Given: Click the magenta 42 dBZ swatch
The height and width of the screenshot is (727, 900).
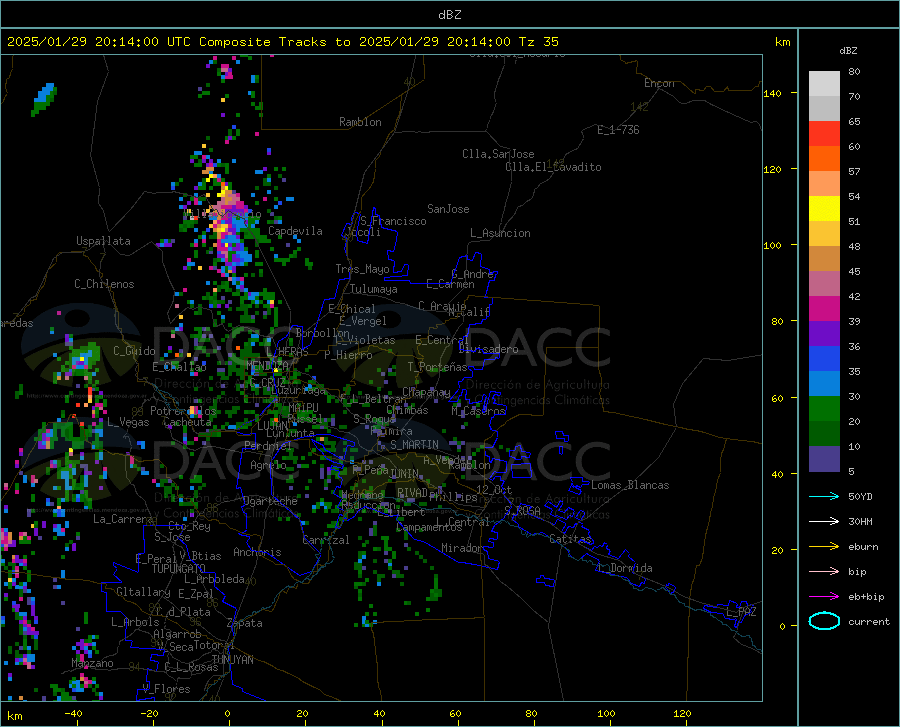Looking at the screenshot, I should [824, 309].
